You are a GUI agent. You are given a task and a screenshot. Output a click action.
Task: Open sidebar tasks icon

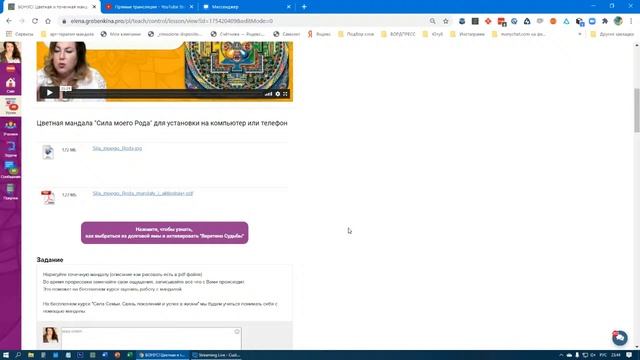pyautogui.click(x=11, y=149)
